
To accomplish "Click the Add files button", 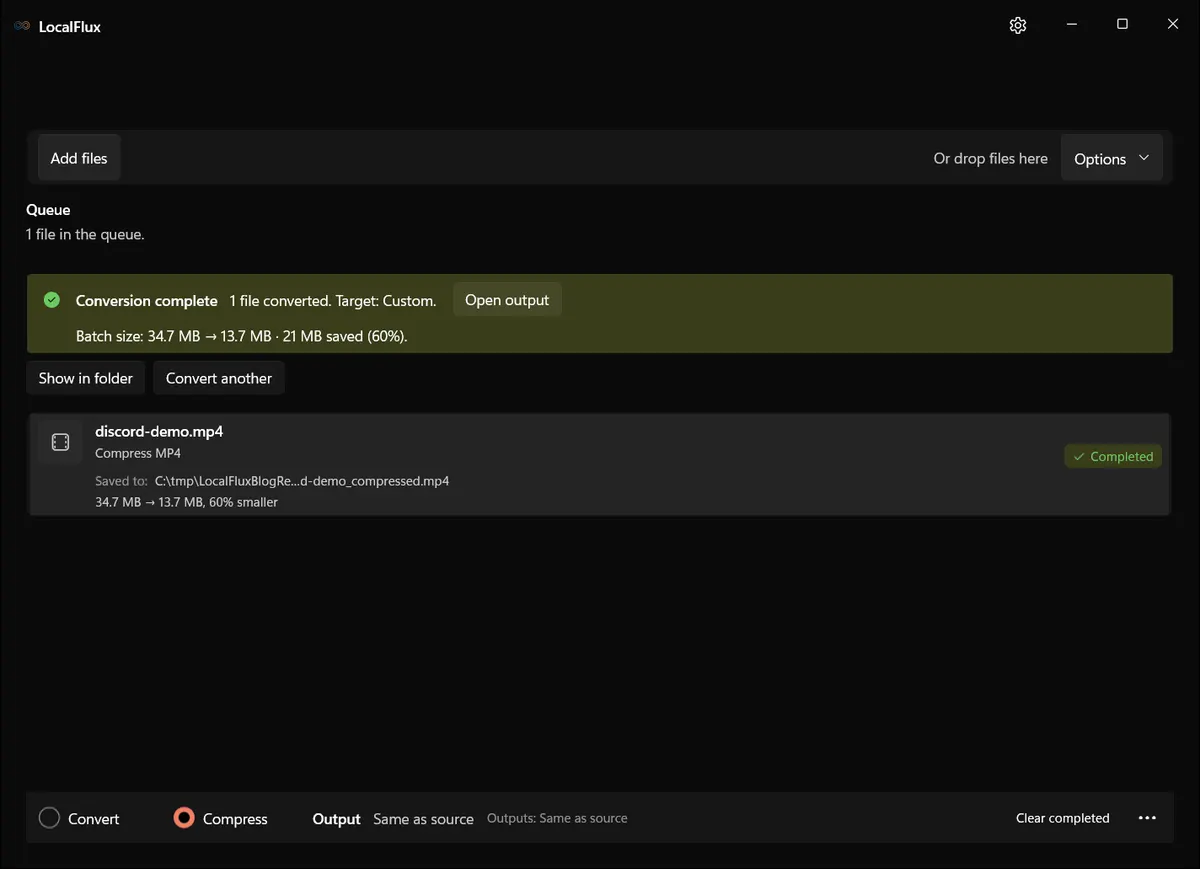I will 79,158.
